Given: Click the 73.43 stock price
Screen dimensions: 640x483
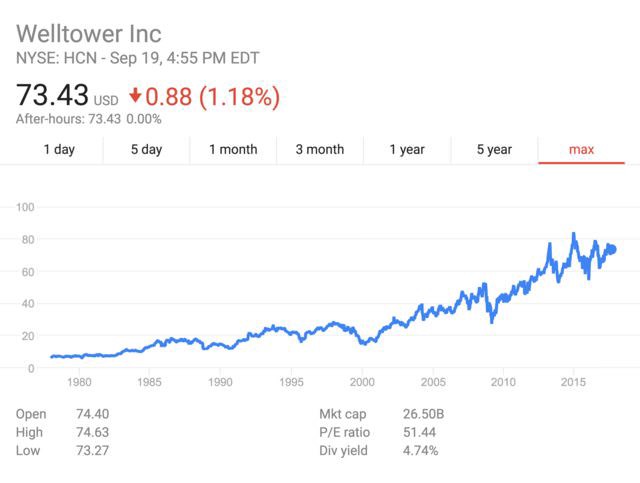Looking at the screenshot, I should click(52, 97).
